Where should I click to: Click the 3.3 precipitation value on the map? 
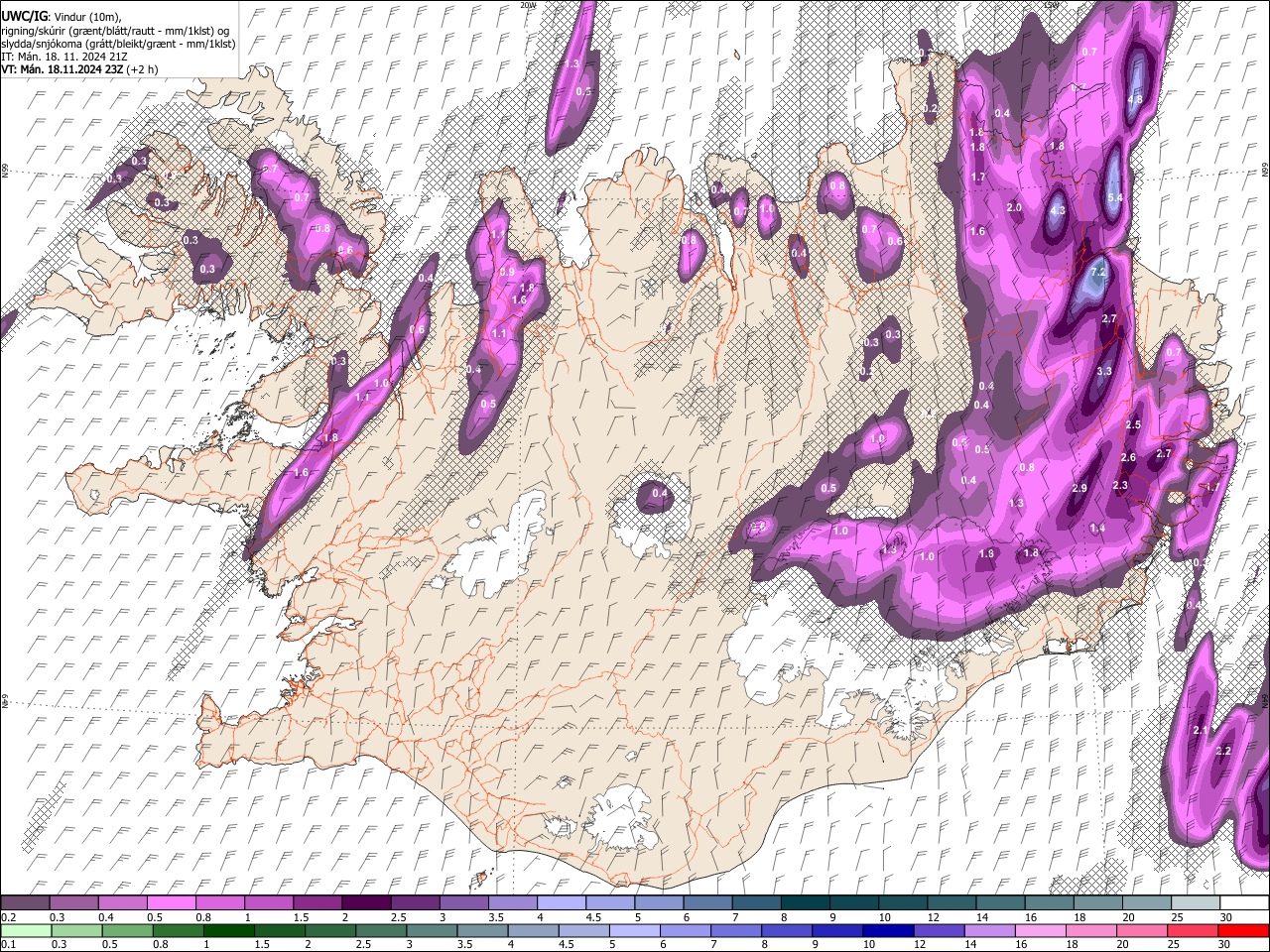tap(1104, 372)
